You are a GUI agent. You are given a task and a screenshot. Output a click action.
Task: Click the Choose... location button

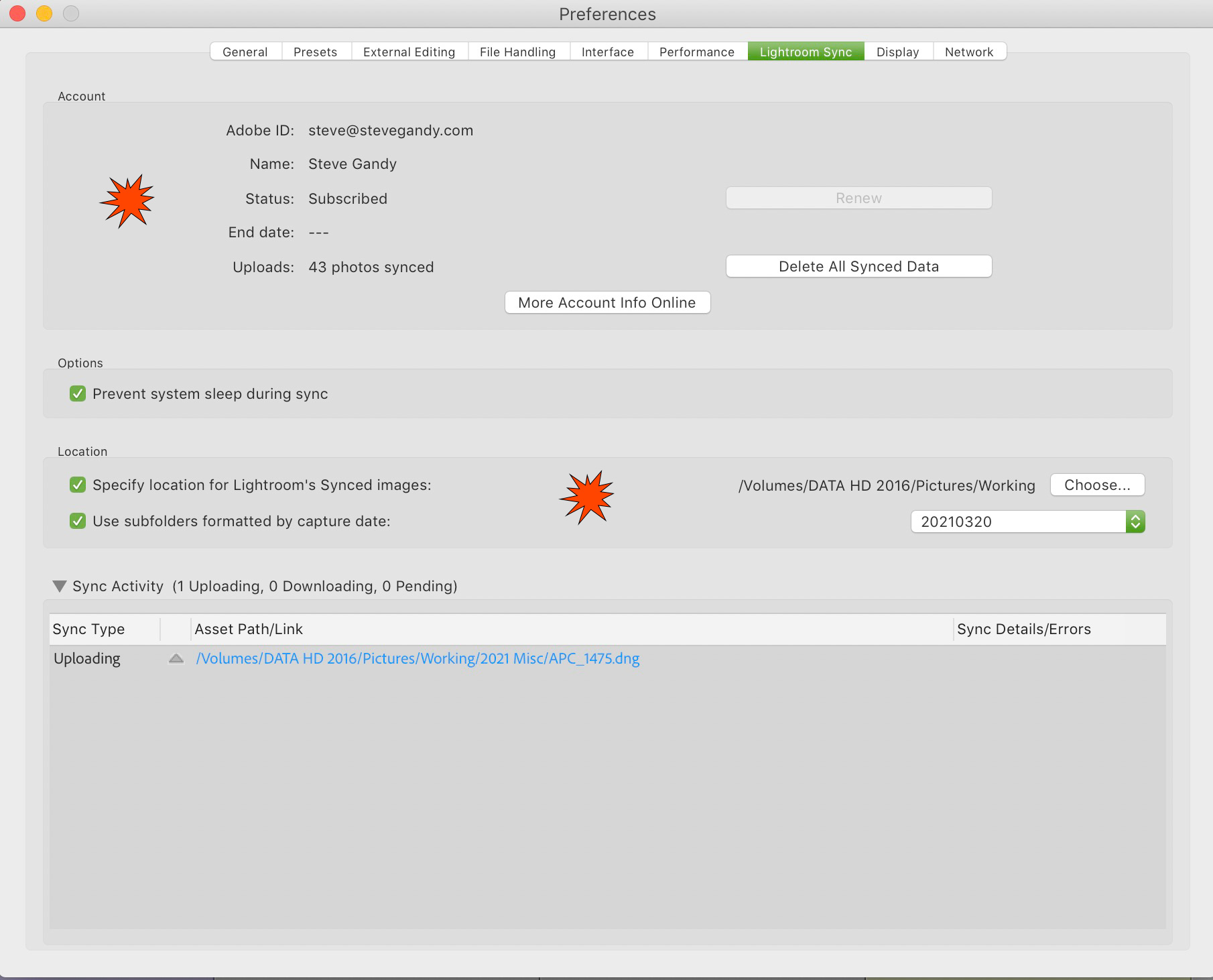[1097, 485]
